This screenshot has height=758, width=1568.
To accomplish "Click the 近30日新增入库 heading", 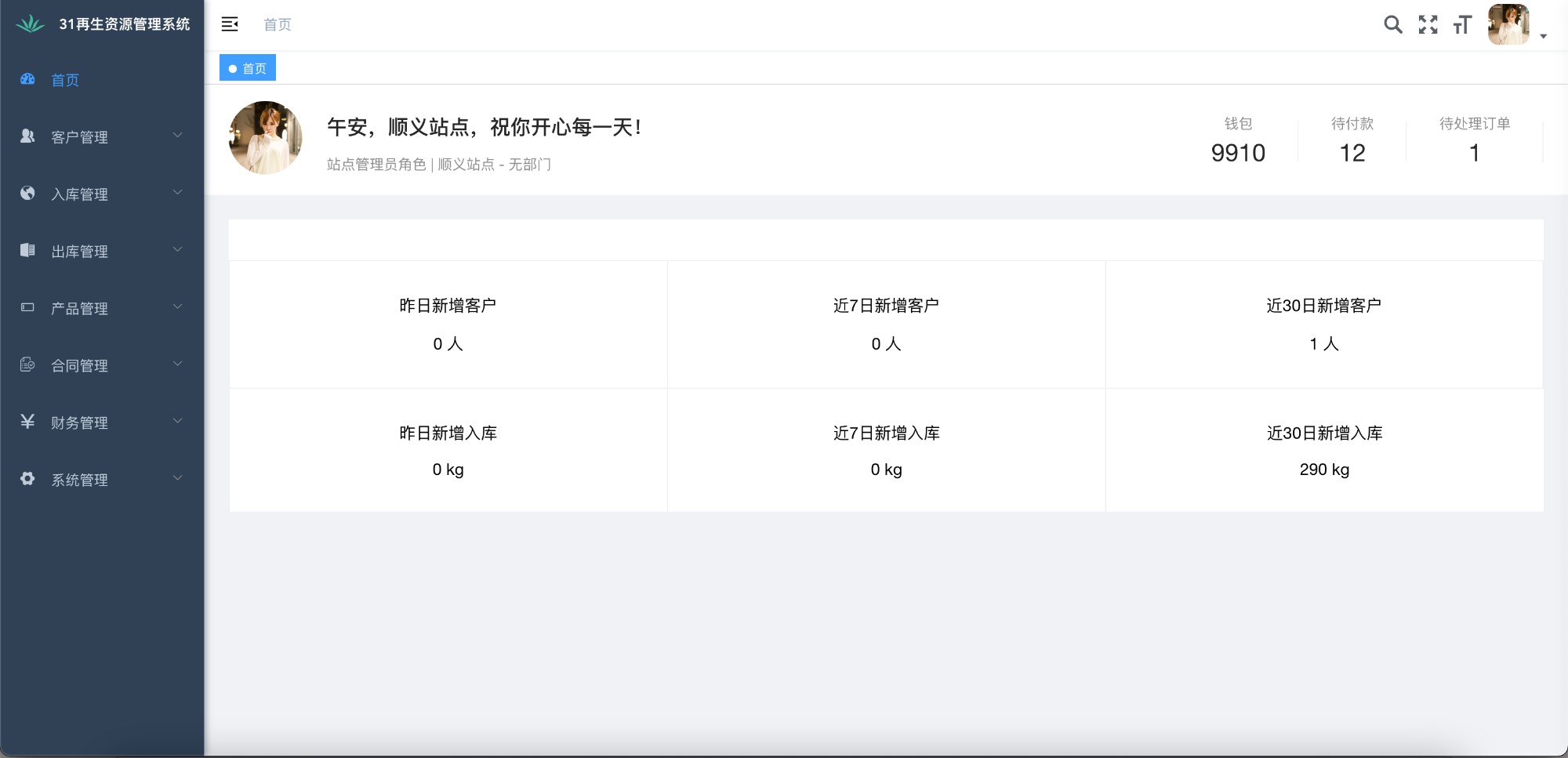I will point(1324,433).
